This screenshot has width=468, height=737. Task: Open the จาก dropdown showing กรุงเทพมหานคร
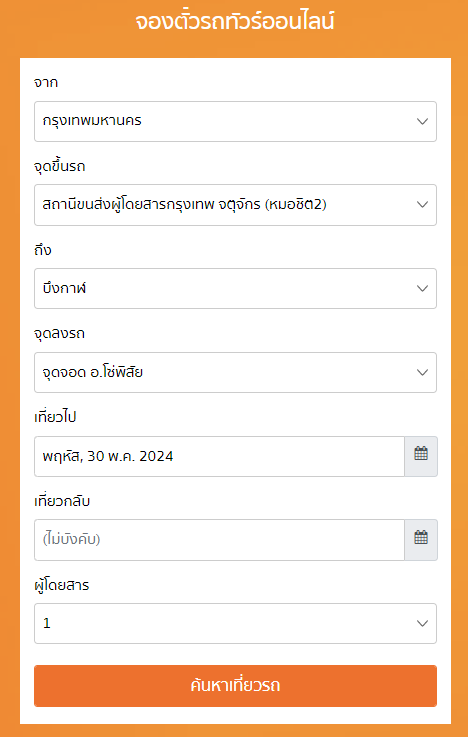tap(235, 121)
